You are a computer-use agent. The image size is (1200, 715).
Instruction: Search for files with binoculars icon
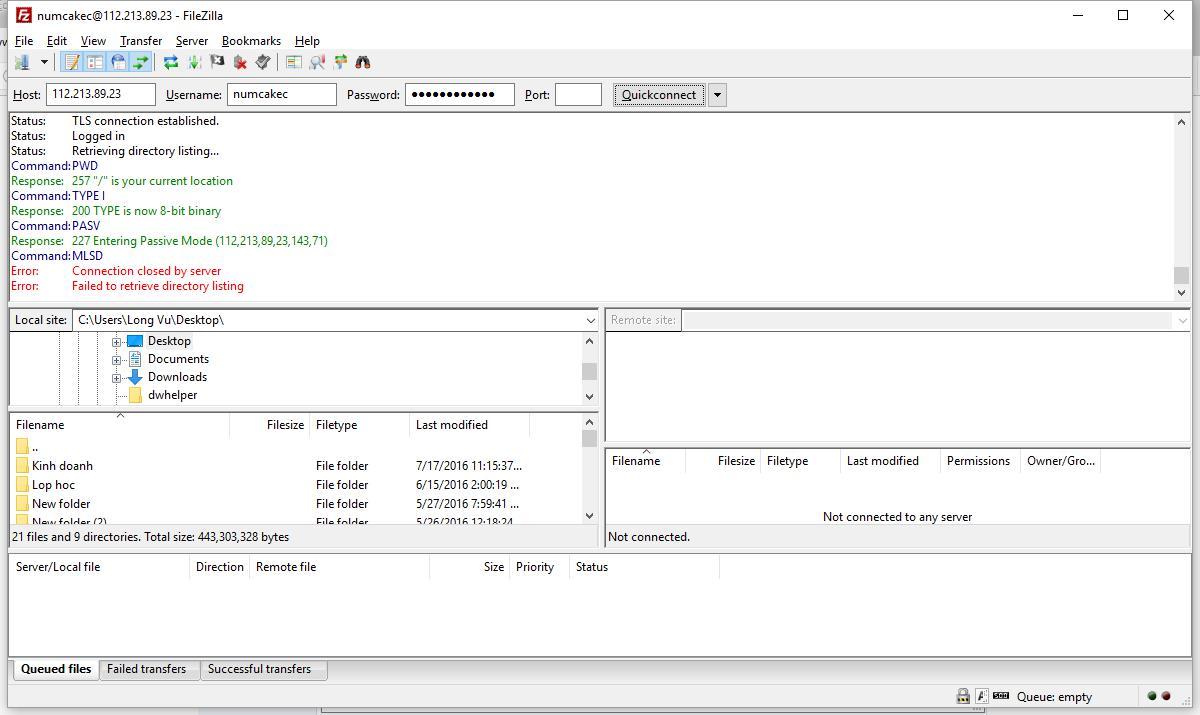click(x=363, y=62)
